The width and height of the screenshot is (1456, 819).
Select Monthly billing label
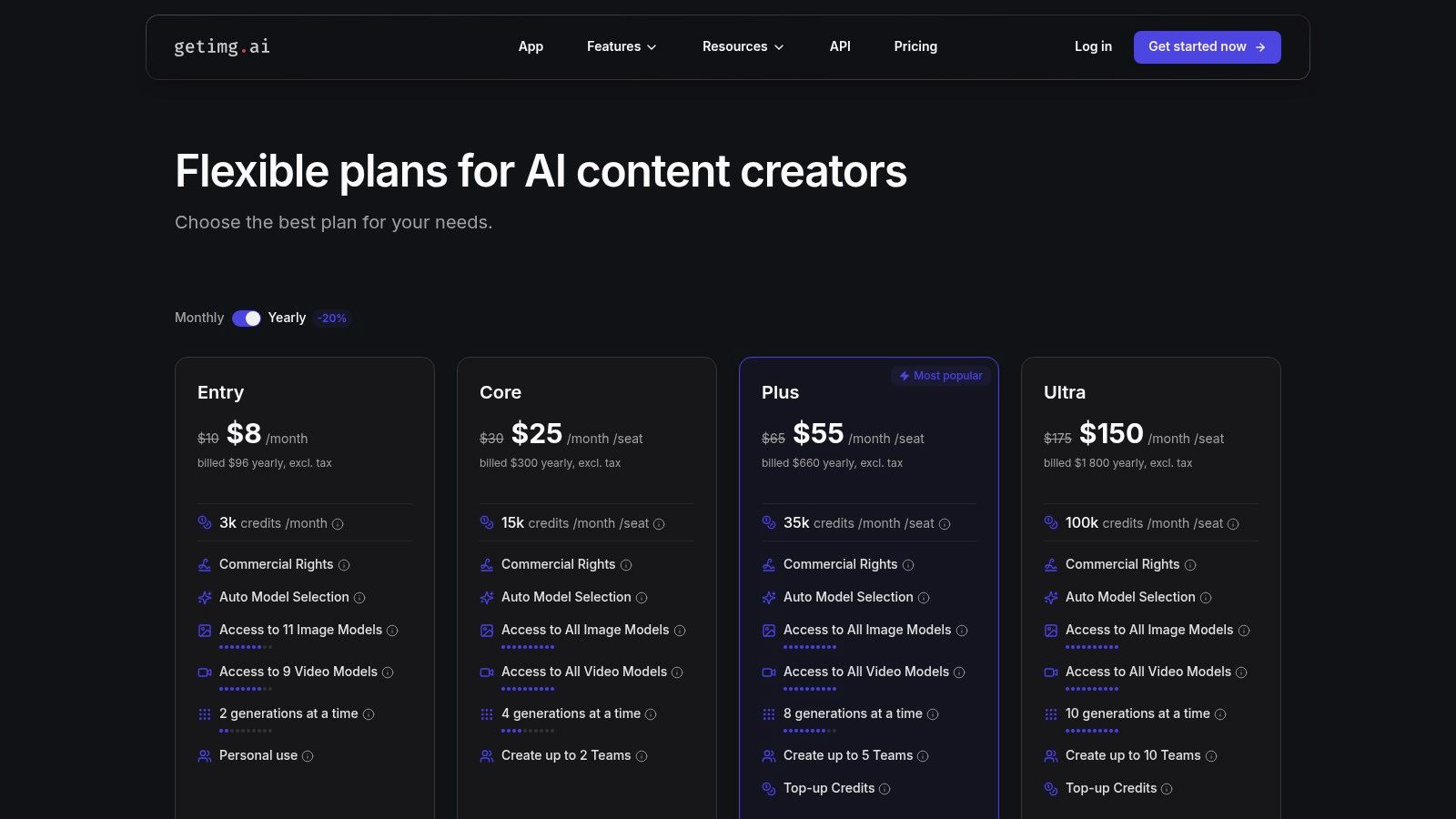[199, 318]
